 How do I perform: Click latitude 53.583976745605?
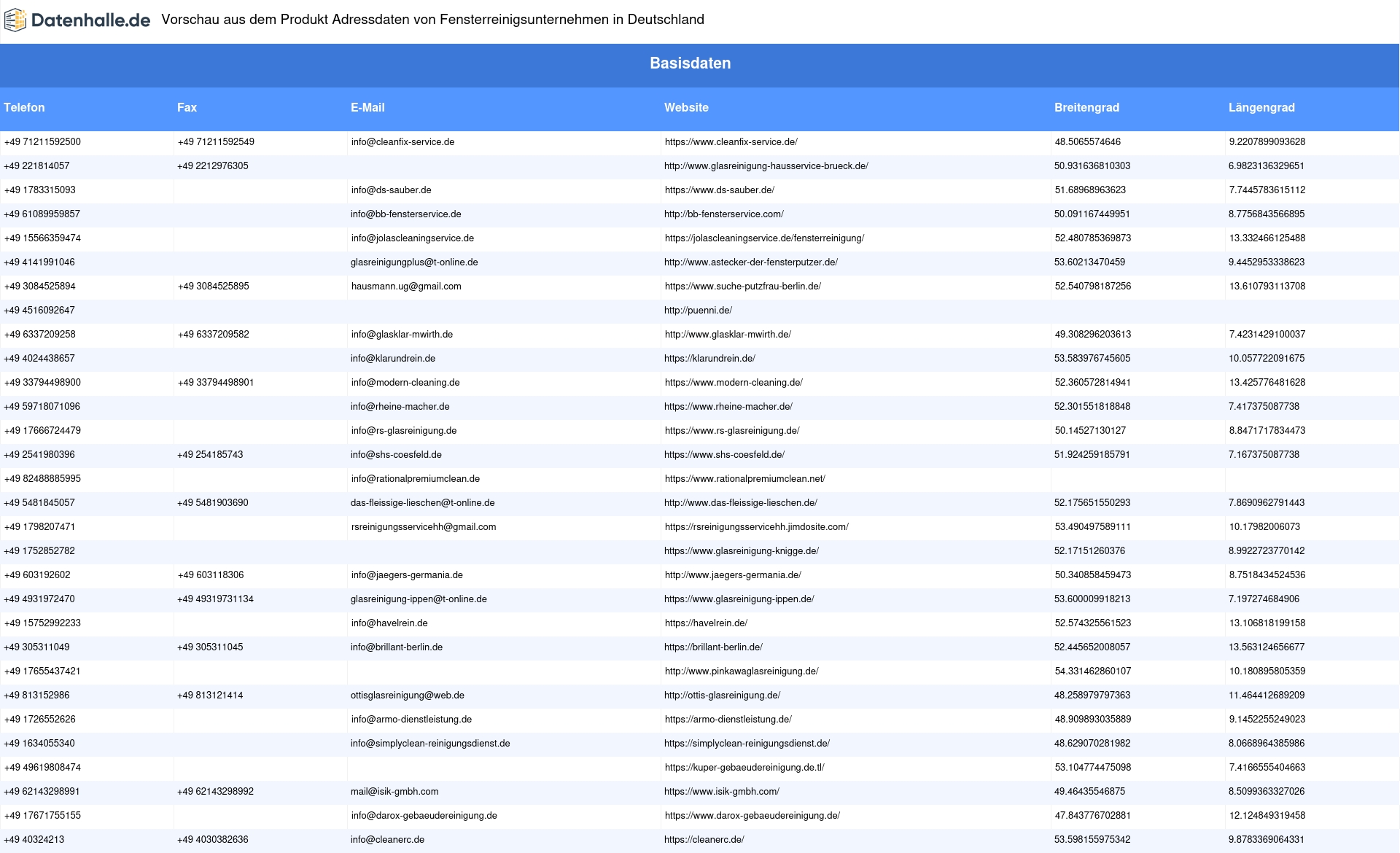[x=1092, y=359]
